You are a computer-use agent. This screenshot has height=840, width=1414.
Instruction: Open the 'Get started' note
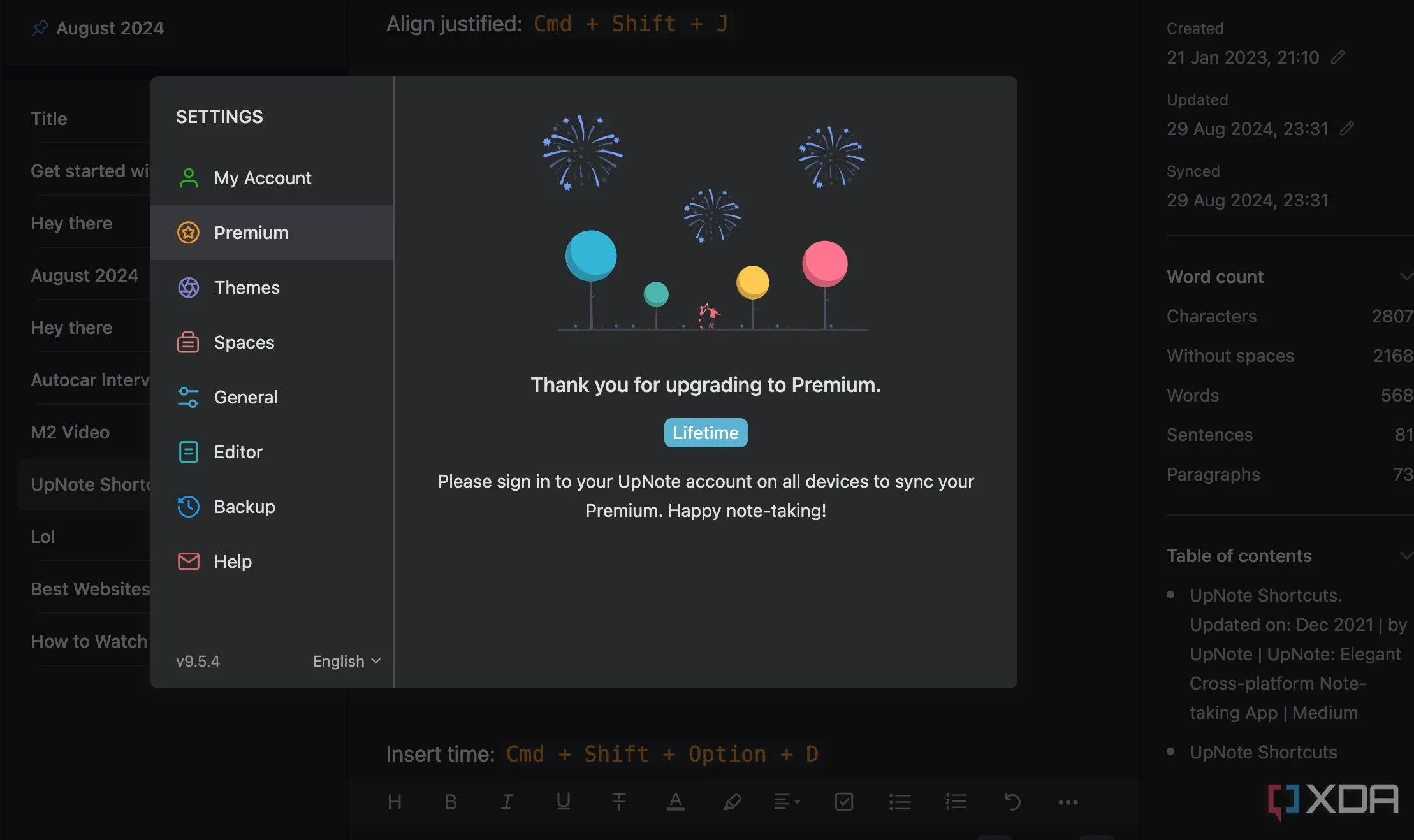90,171
